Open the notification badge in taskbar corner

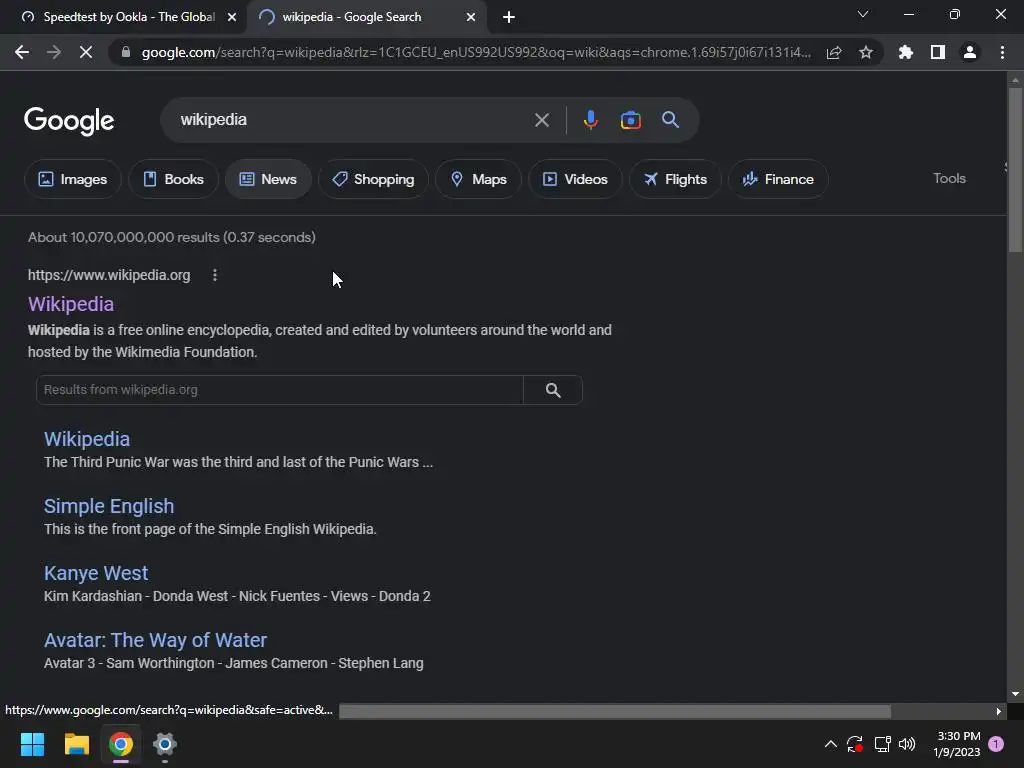click(996, 744)
